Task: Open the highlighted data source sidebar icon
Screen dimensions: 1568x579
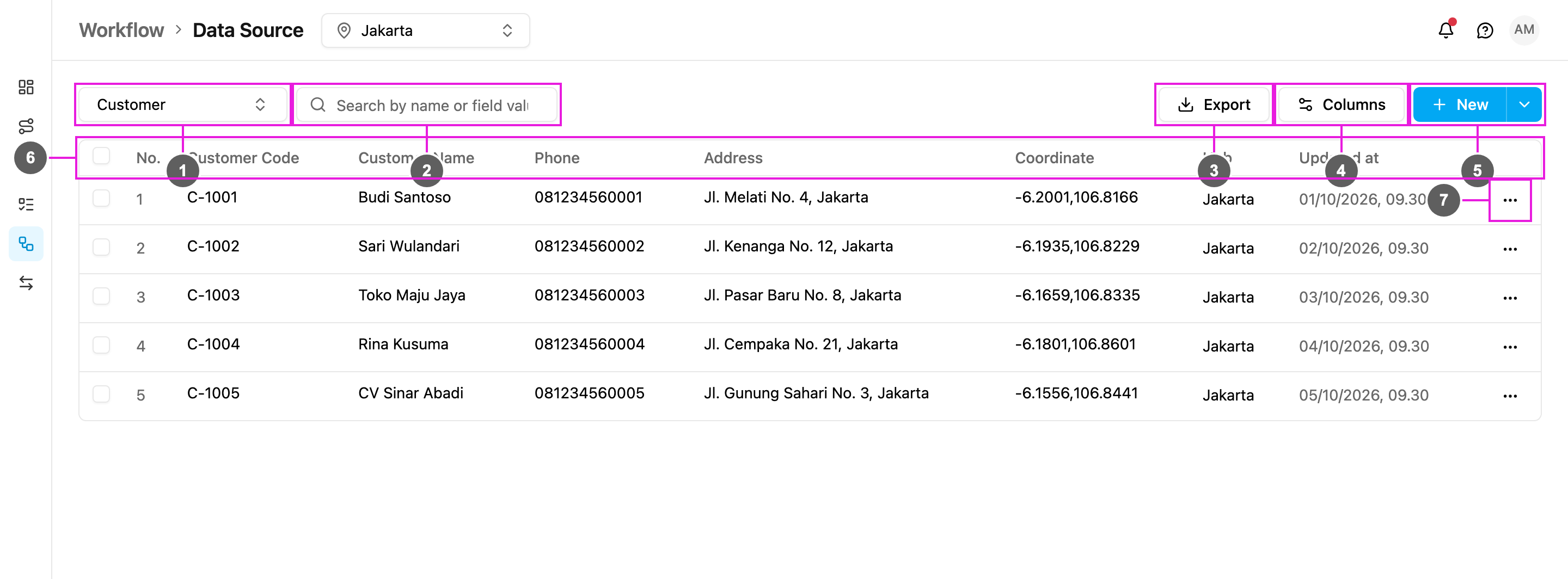Action: pyautogui.click(x=26, y=244)
